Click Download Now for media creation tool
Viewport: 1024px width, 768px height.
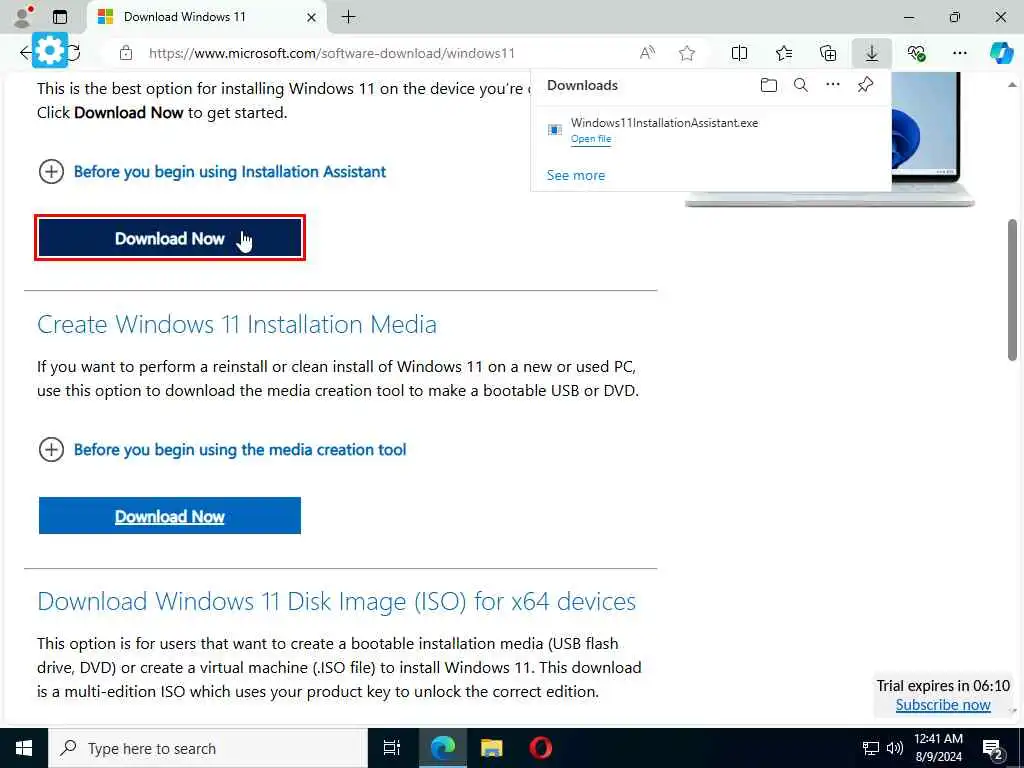(170, 516)
